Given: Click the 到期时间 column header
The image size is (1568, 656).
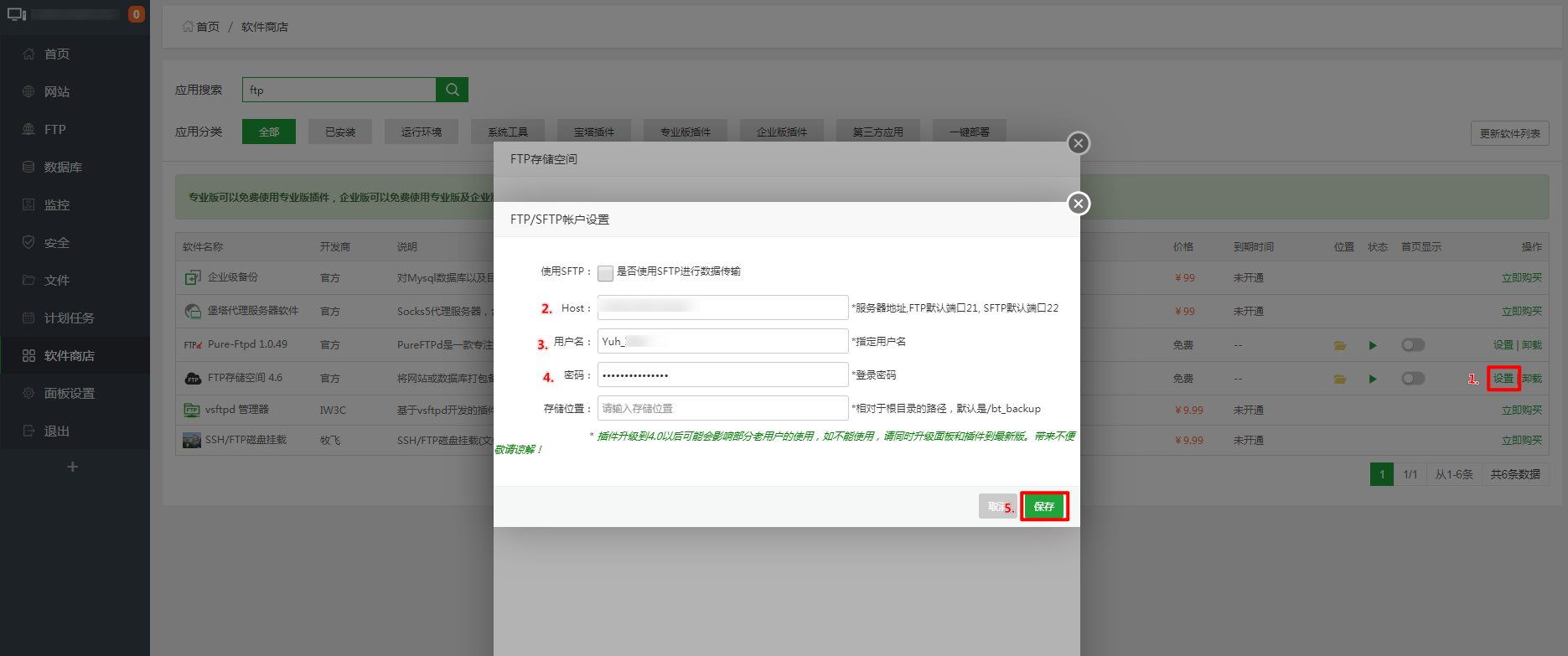Looking at the screenshot, I should (x=1254, y=247).
